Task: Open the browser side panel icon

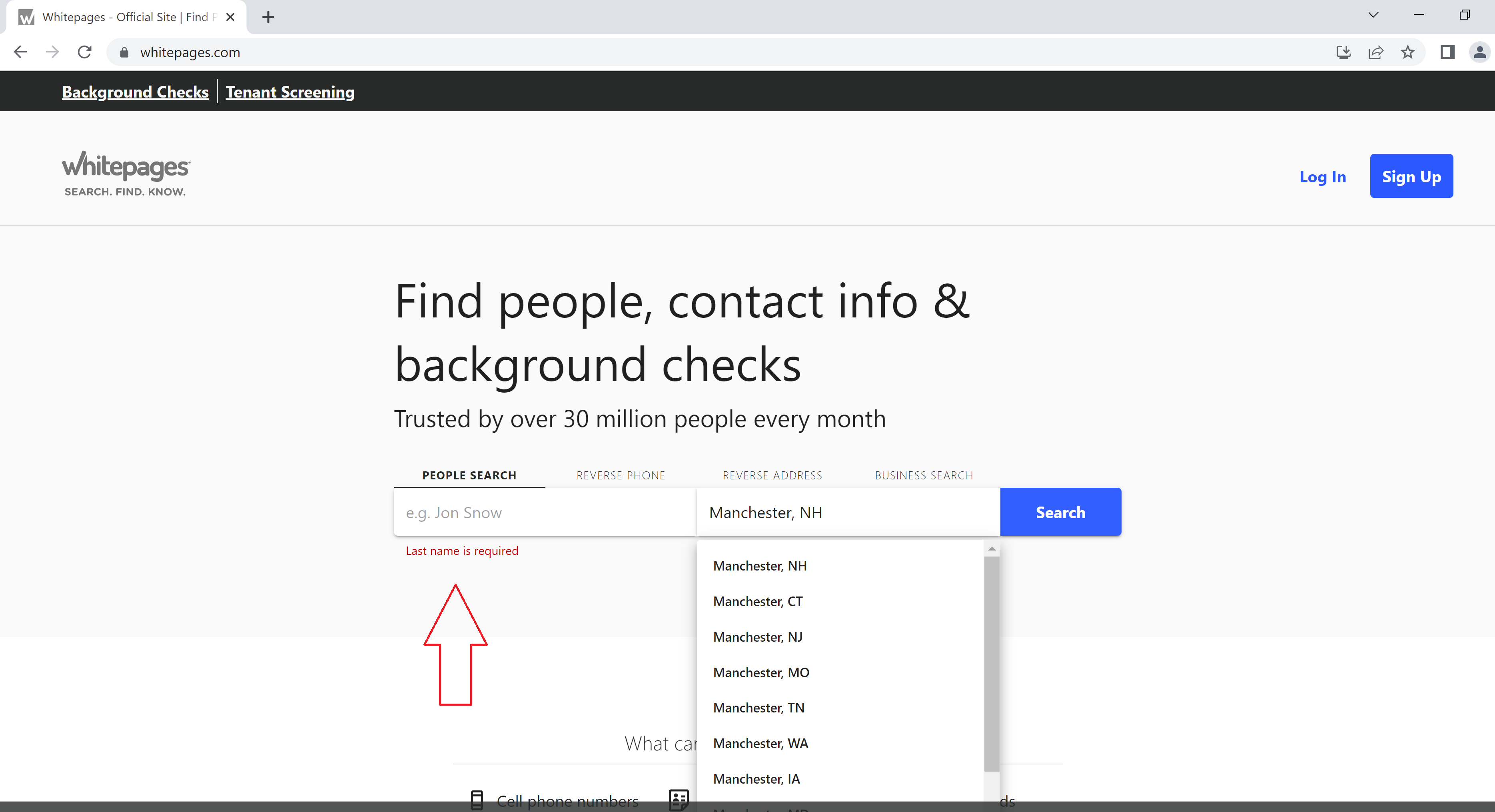Action: point(1447,52)
